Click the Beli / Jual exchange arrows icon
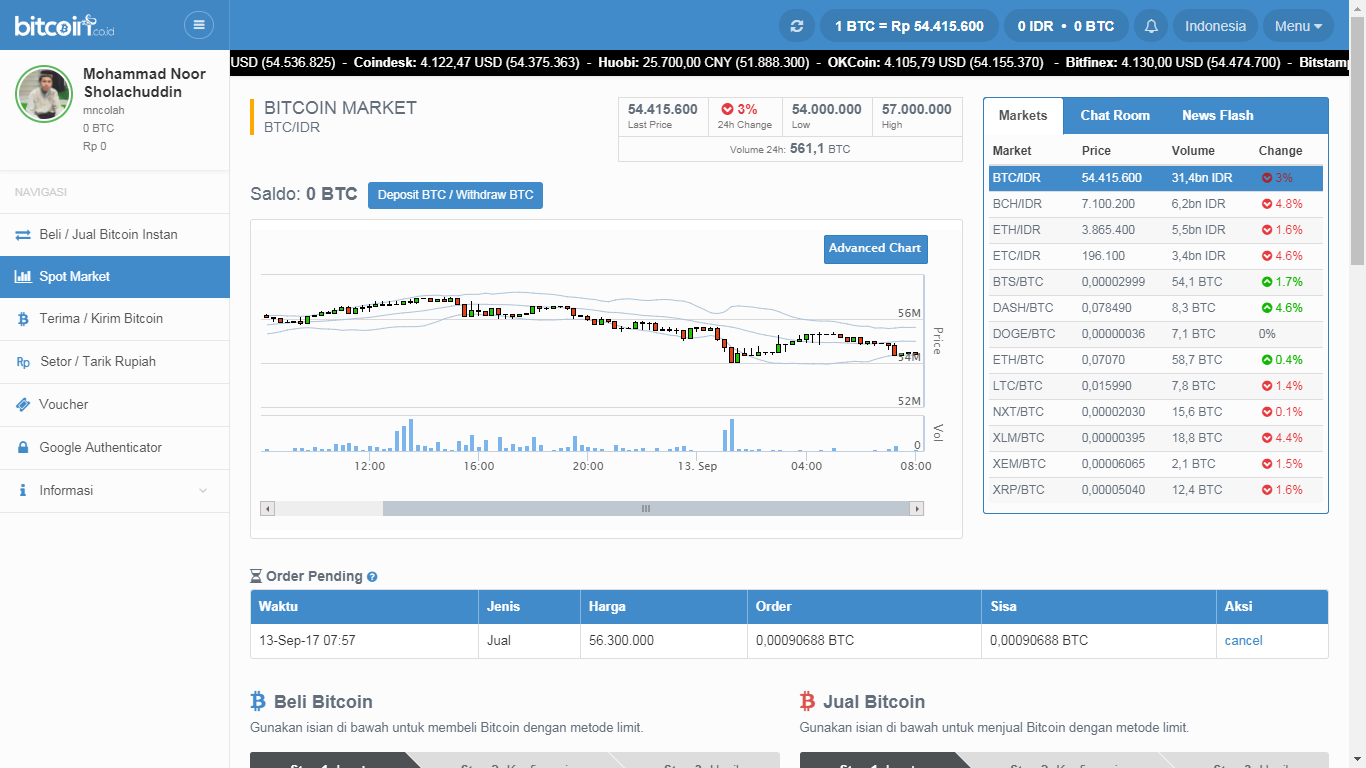Screen dimensions: 1366x768 22,235
